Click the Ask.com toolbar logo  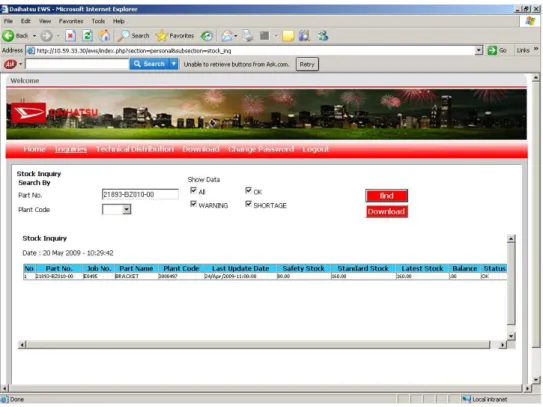point(10,64)
